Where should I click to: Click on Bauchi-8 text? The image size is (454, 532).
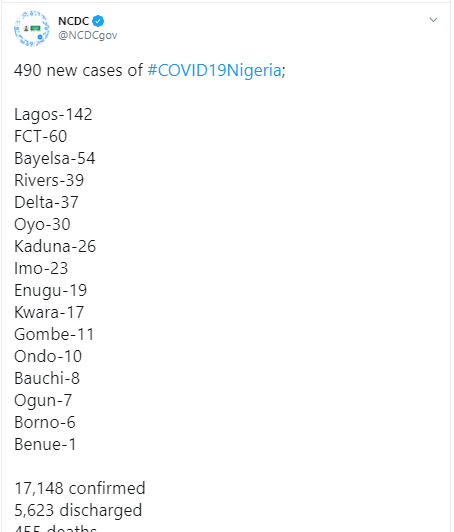coord(47,378)
